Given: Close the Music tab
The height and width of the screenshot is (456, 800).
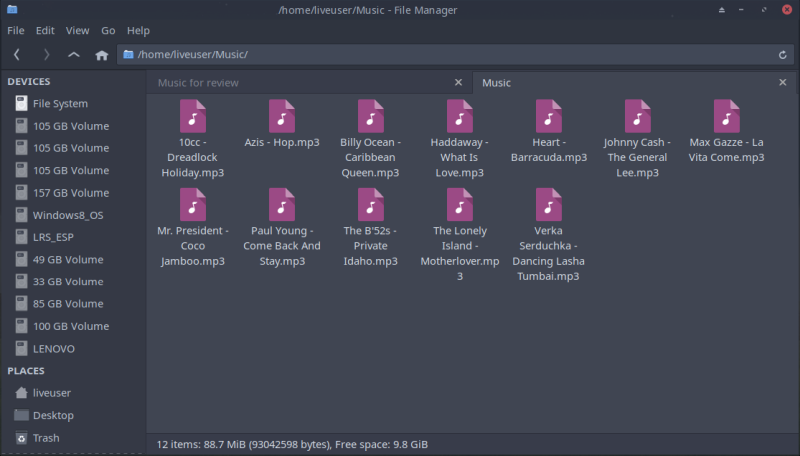Looking at the screenshot, I should click(783, 82).
